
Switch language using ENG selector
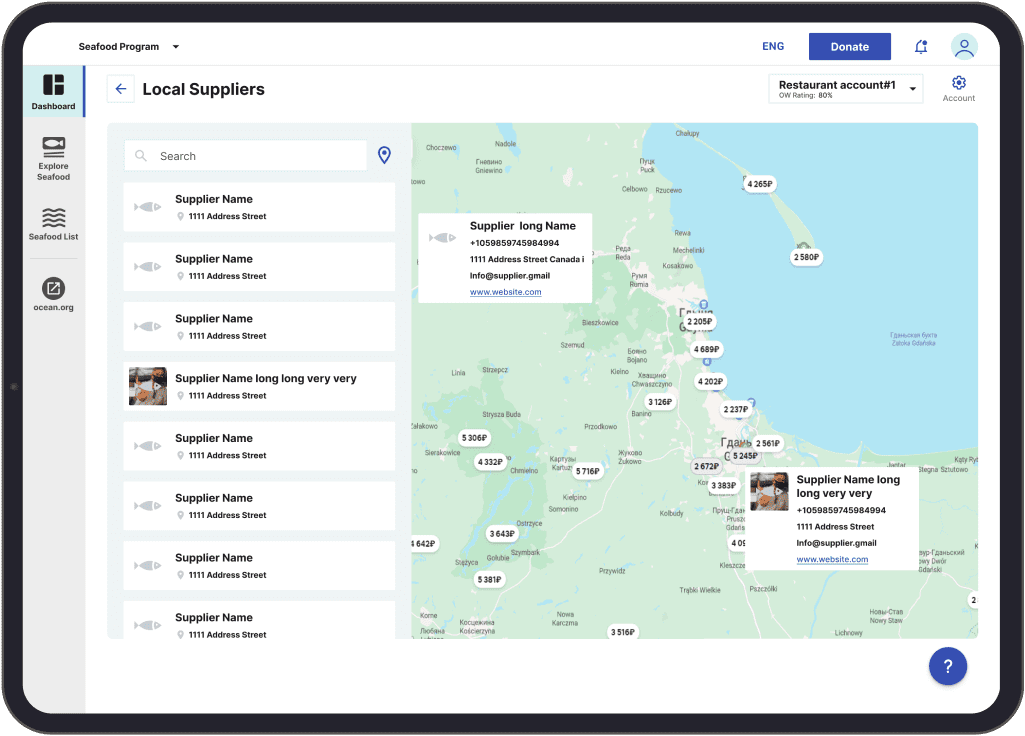click(773, 47)
